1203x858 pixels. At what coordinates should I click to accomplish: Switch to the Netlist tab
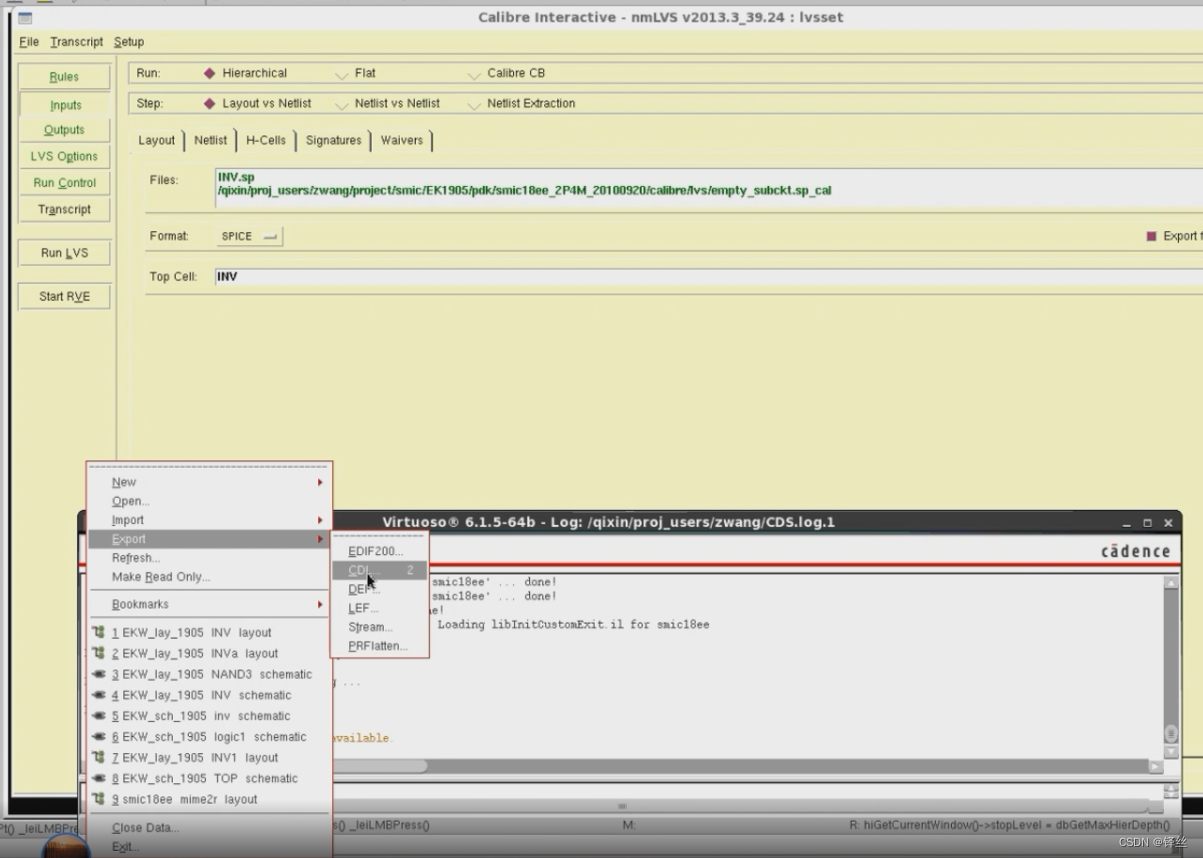[x=211, y=140]
